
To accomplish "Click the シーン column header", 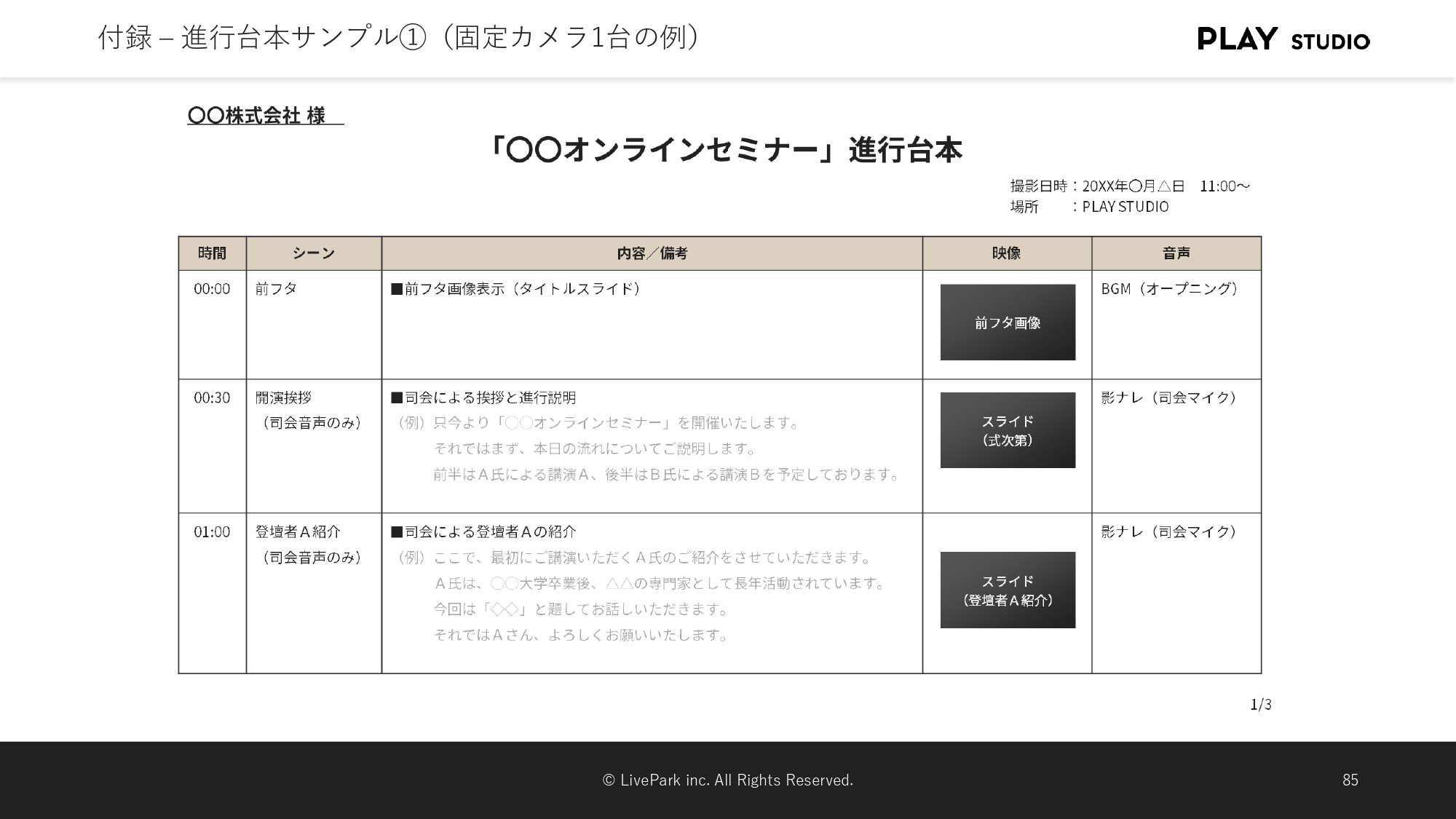I will coord(314,253).
